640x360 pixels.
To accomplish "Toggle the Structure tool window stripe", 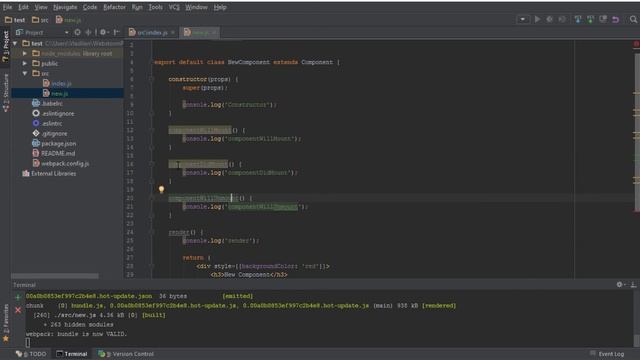I will [x=5, y=93].
